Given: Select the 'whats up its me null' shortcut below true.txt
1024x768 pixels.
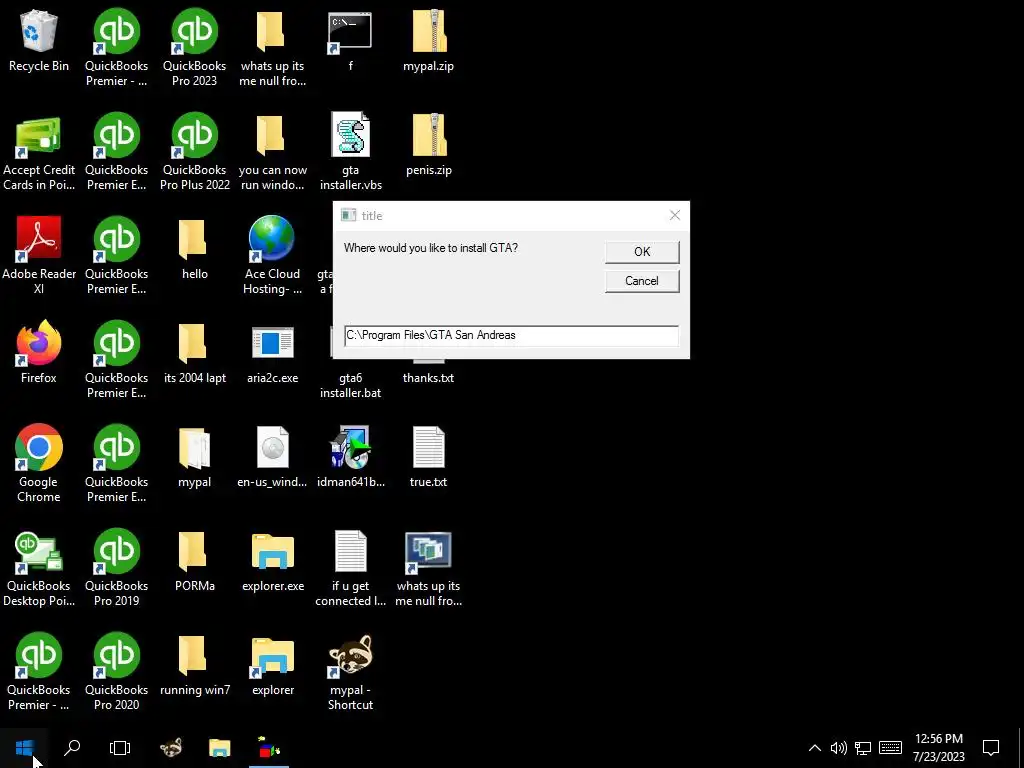Looking at the screenshot, I should pos(428,568).
